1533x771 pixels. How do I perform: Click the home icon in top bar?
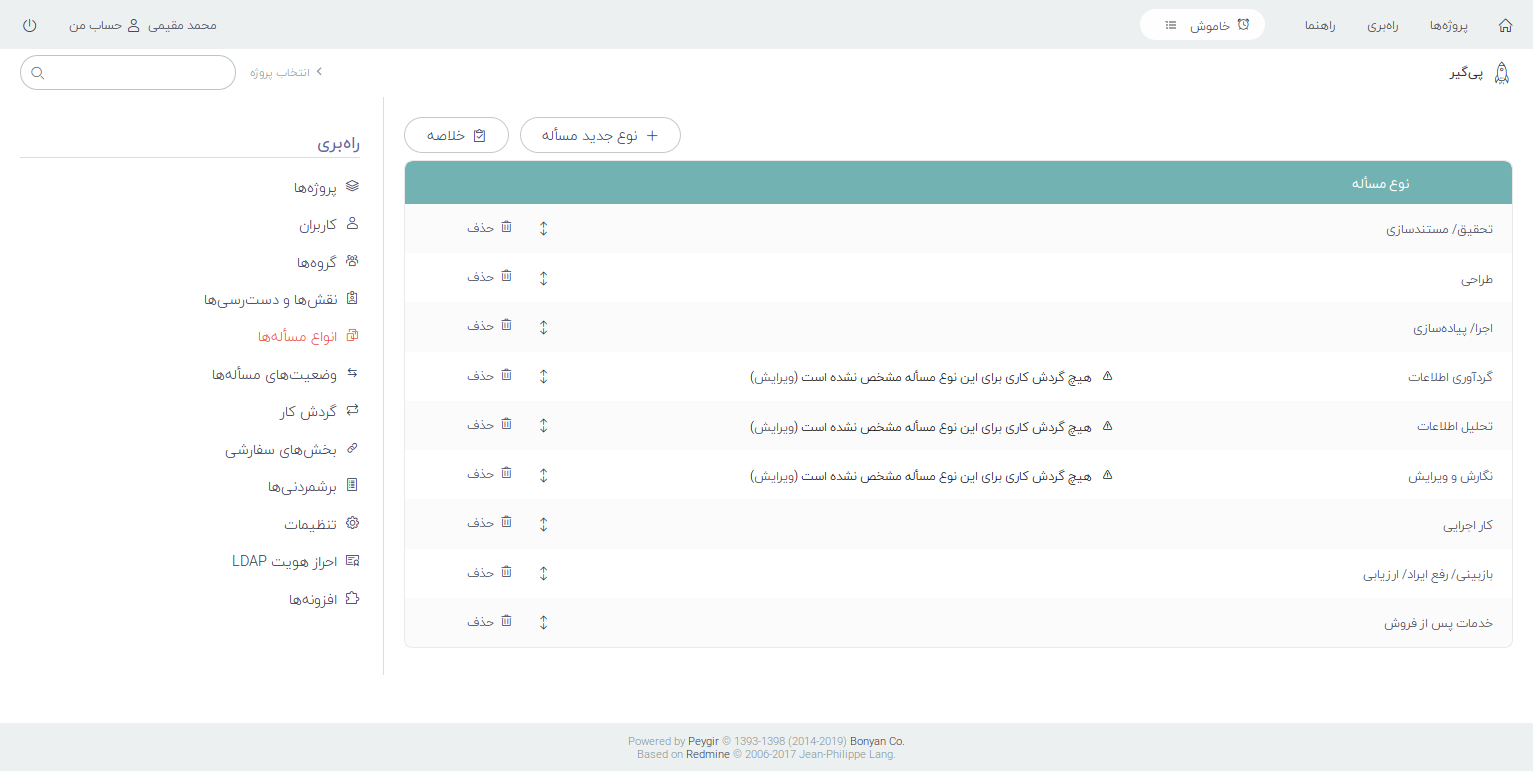point(1505,25)
